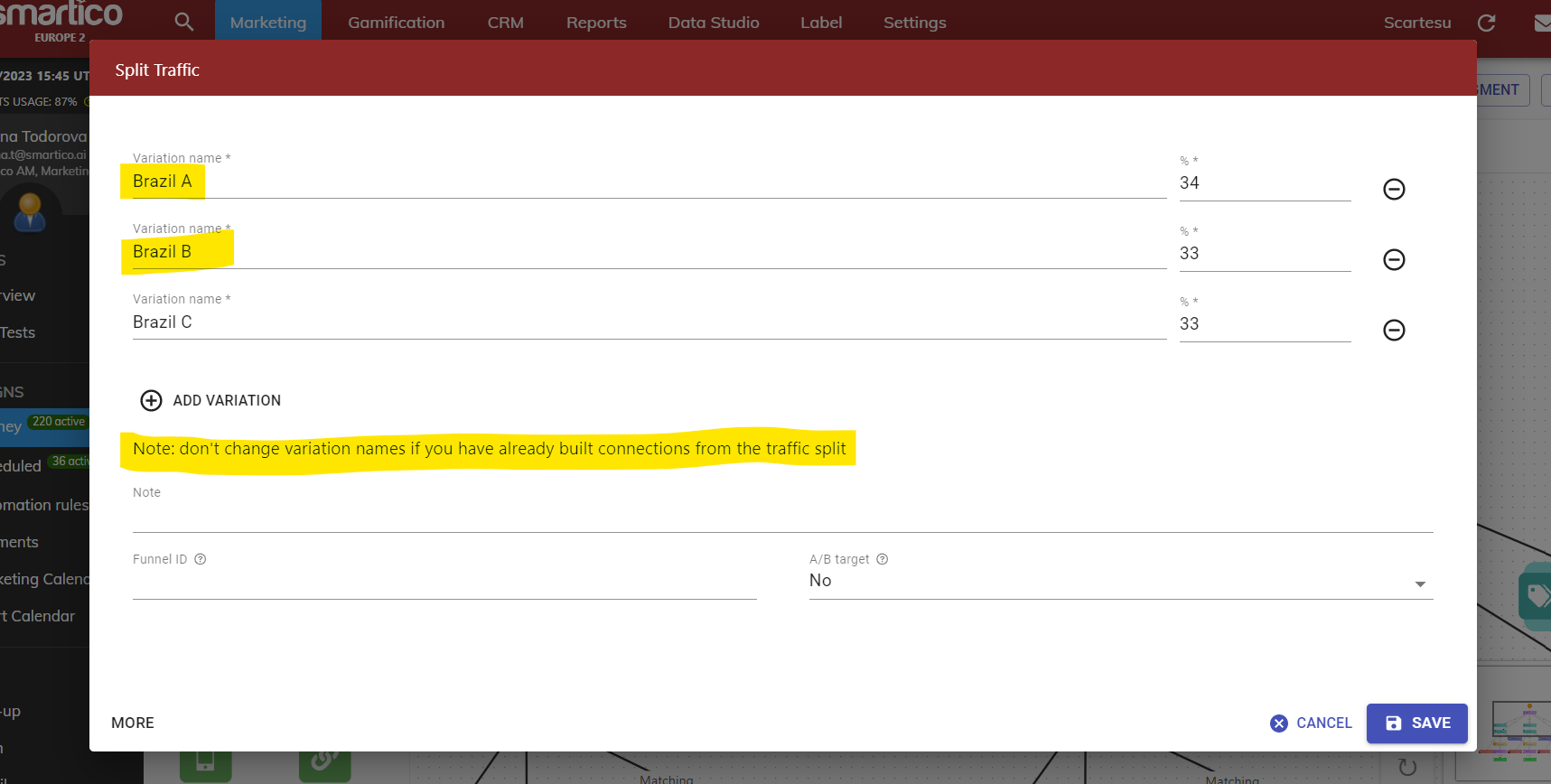Click the refresh icon next to Scartesu

tap(1486, 23)
